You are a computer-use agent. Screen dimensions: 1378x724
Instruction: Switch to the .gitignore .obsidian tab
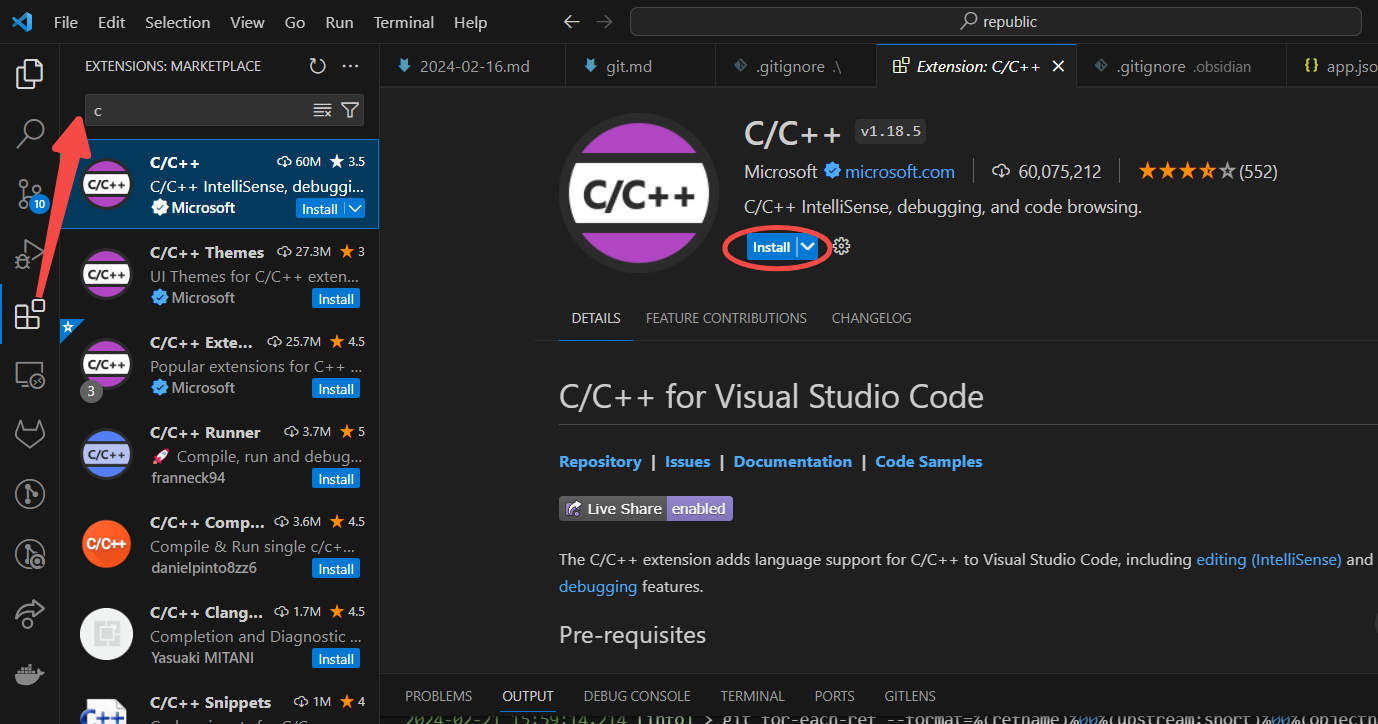tap(1180, 66)
